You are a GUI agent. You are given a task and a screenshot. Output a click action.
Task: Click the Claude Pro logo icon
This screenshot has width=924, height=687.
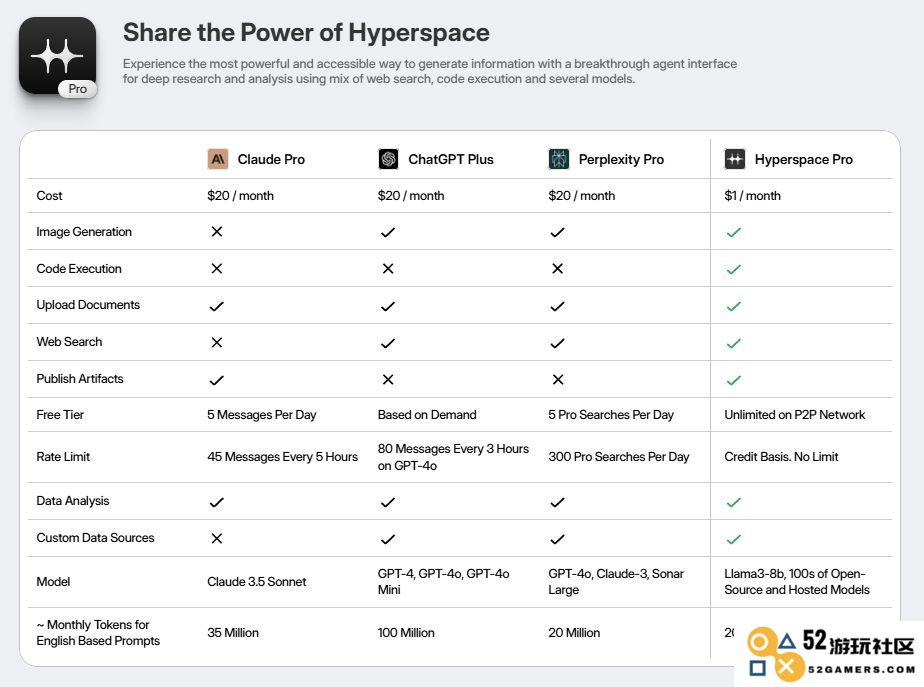tap(217, 159)
